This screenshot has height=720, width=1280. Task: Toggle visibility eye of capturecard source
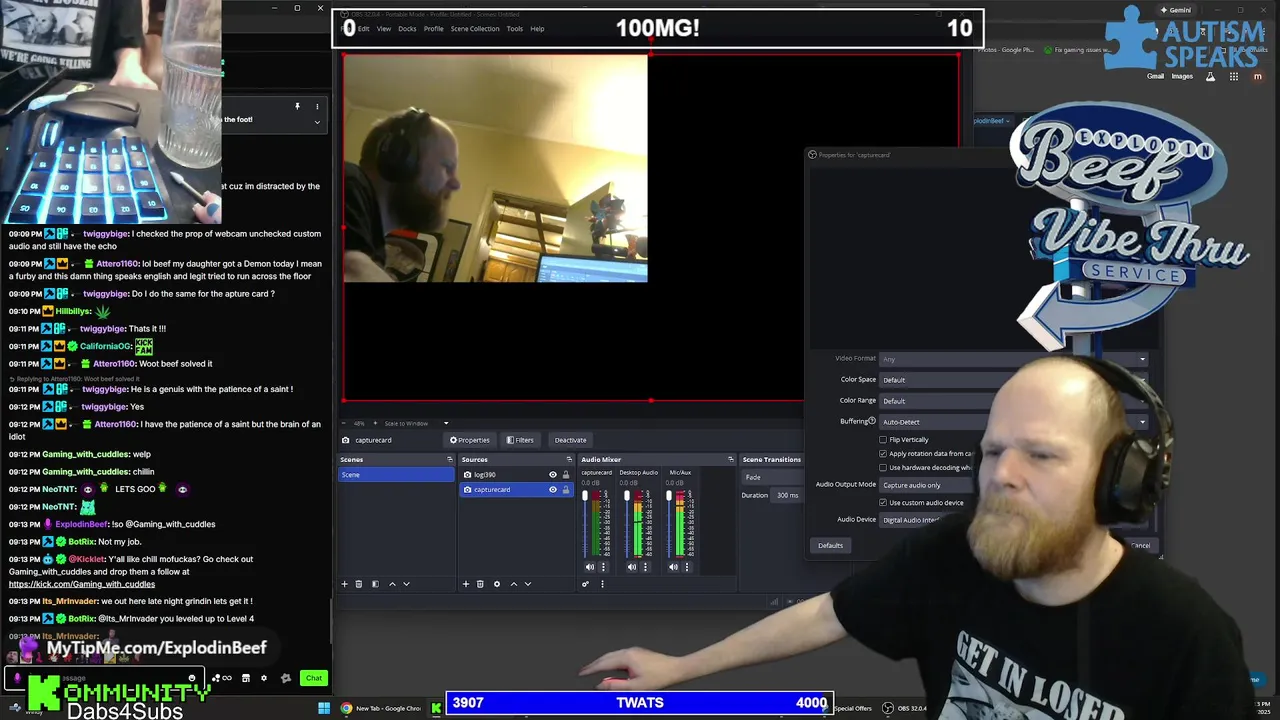click(x=552, y=490)
